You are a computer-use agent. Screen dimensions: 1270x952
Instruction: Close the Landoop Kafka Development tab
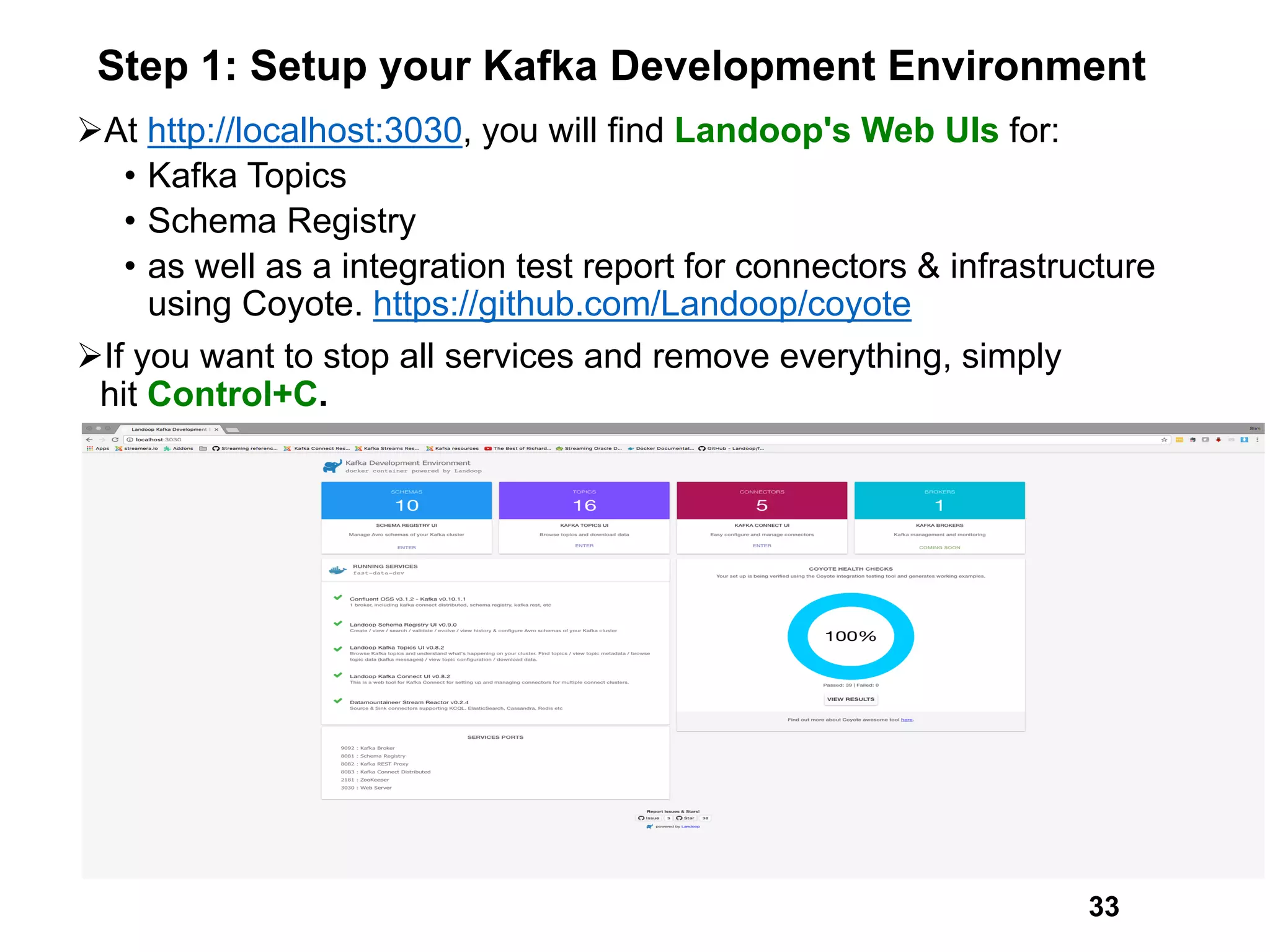(x=216, y=429)
